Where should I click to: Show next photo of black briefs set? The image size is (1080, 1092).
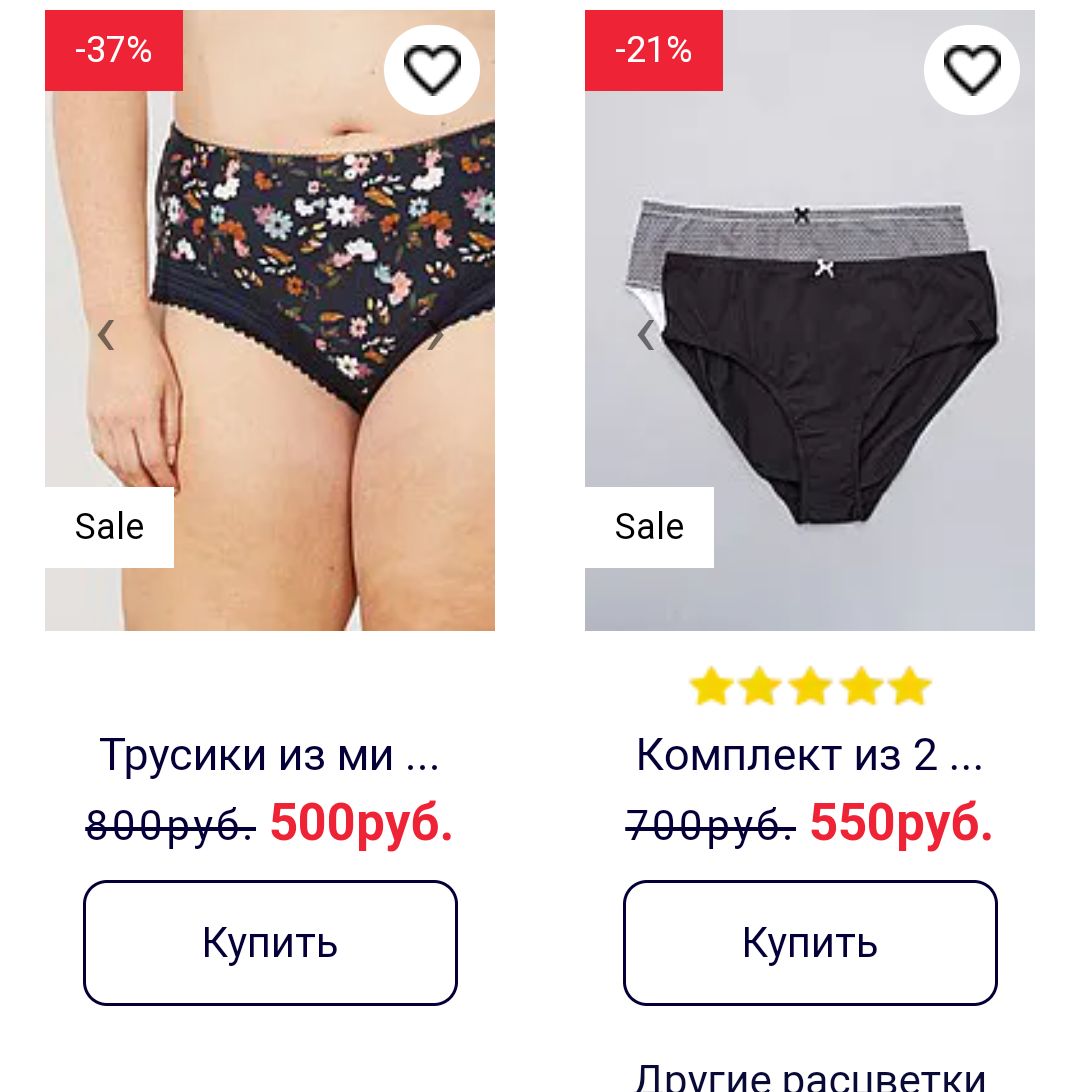pyautogui.click(x=975, y=335)
